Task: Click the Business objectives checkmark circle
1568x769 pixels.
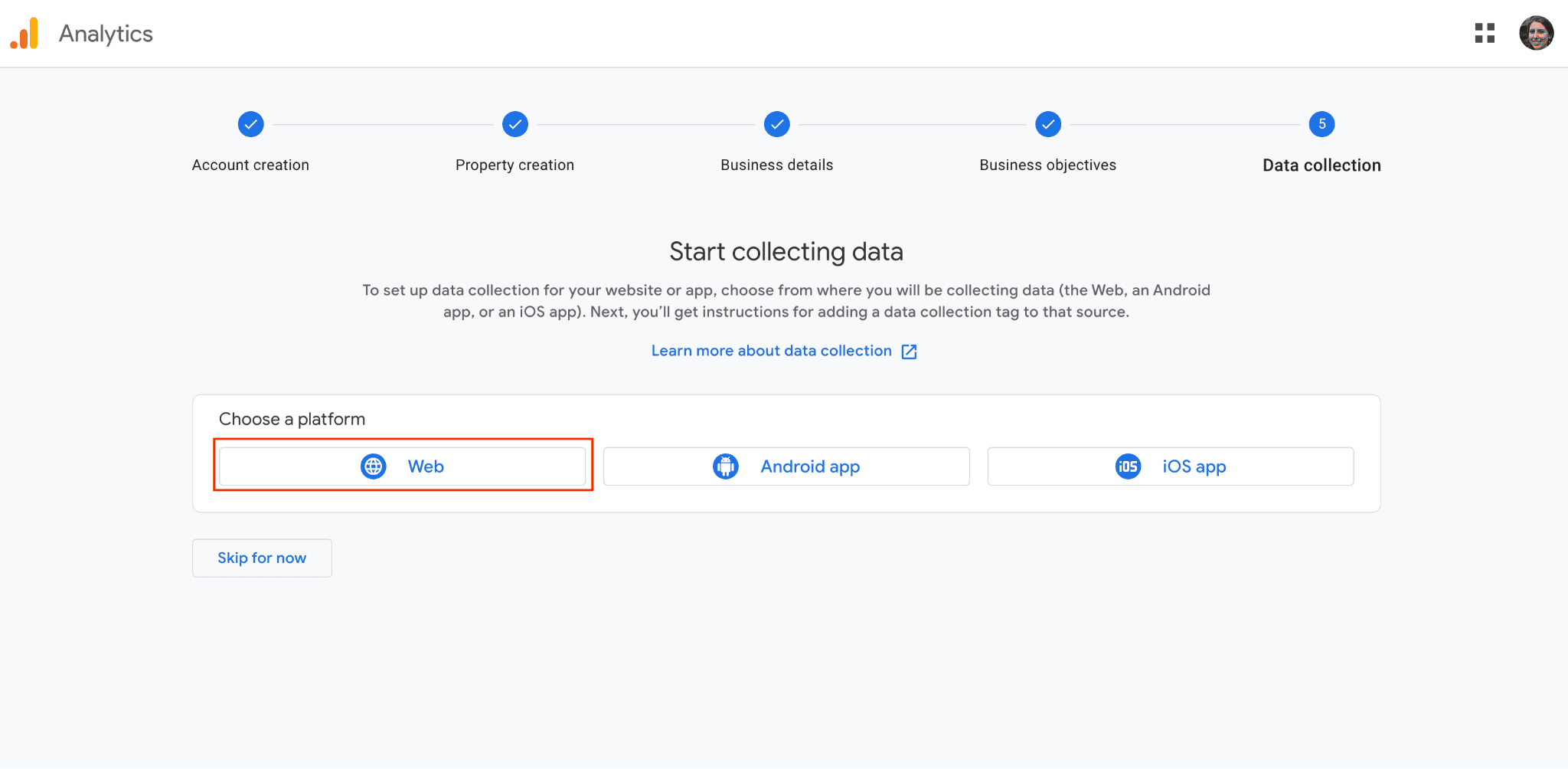Action: click(x=1047, y=124)
